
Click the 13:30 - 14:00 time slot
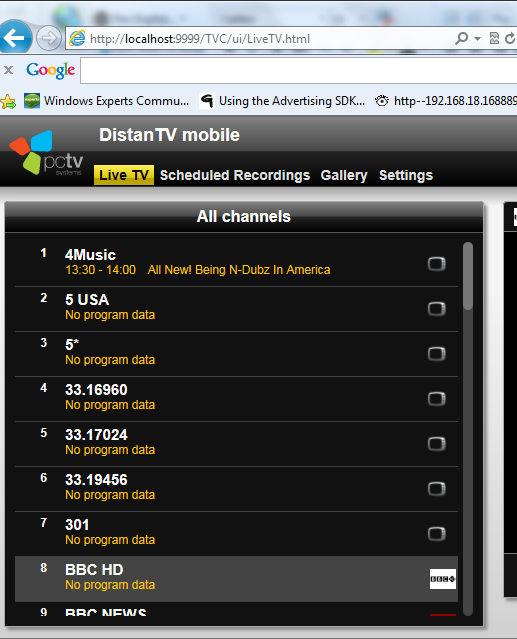tap(101, 270)
